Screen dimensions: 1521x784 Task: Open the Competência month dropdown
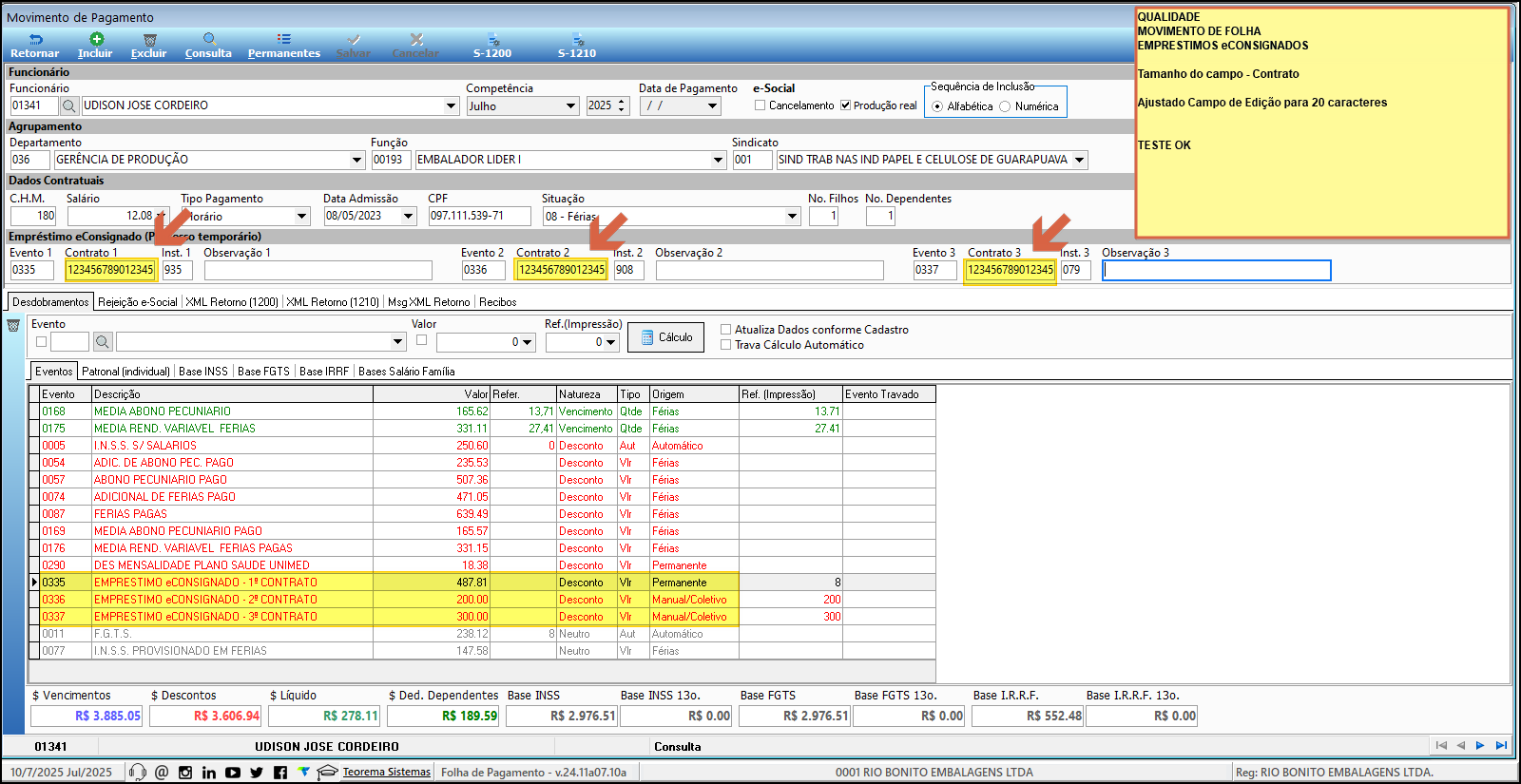pos(570,105)
